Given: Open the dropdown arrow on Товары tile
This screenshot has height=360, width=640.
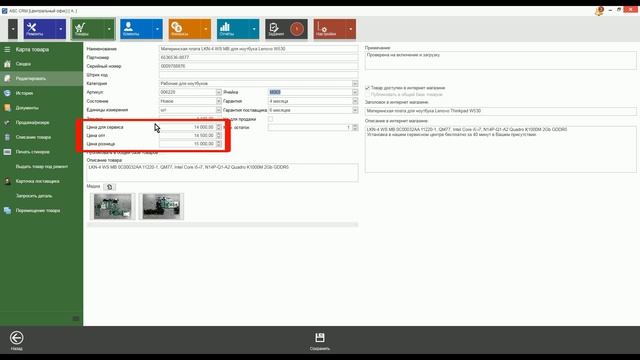Looking at the screenshot, I should [x=109, y=29].
